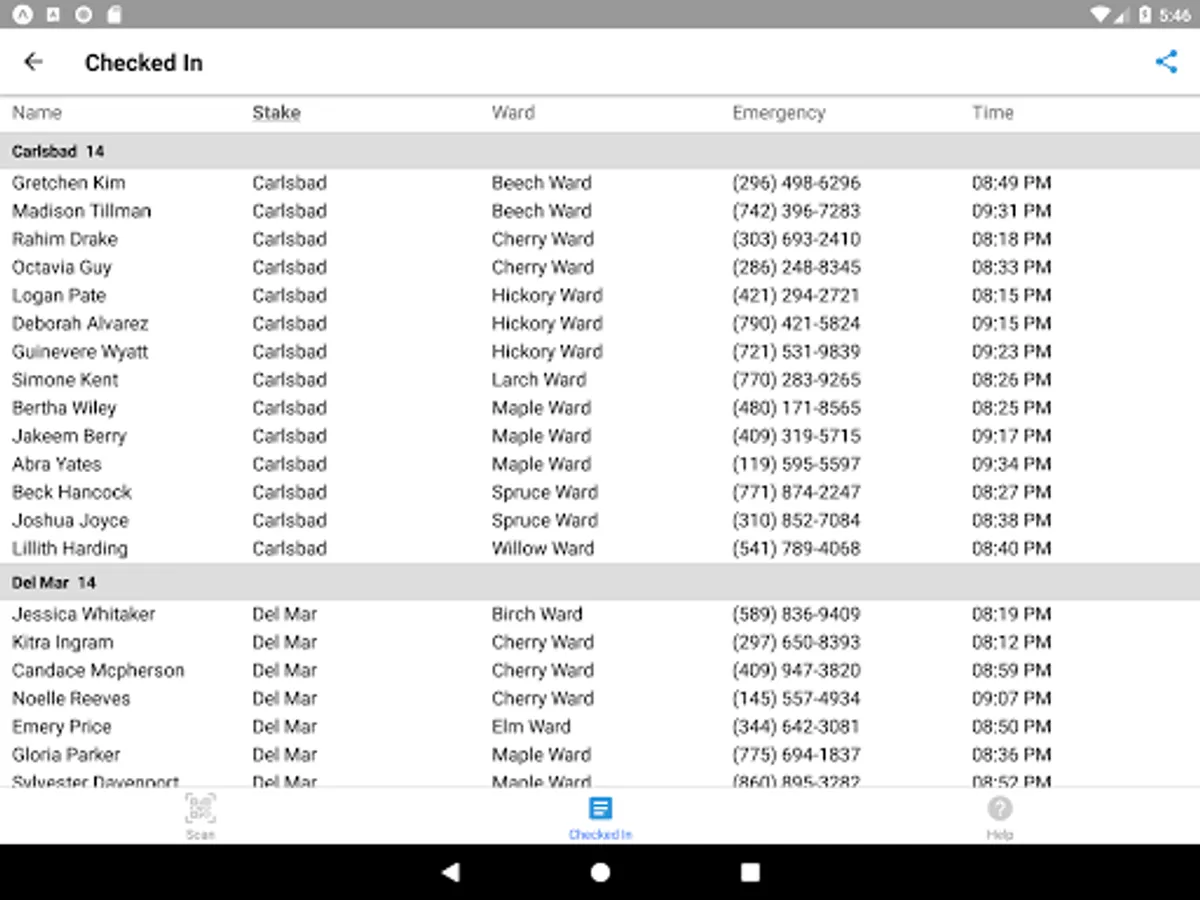Tap emergency number (421) 294-2721
The height and width of the screenshot is (900, 1200).
coord(796,295)
